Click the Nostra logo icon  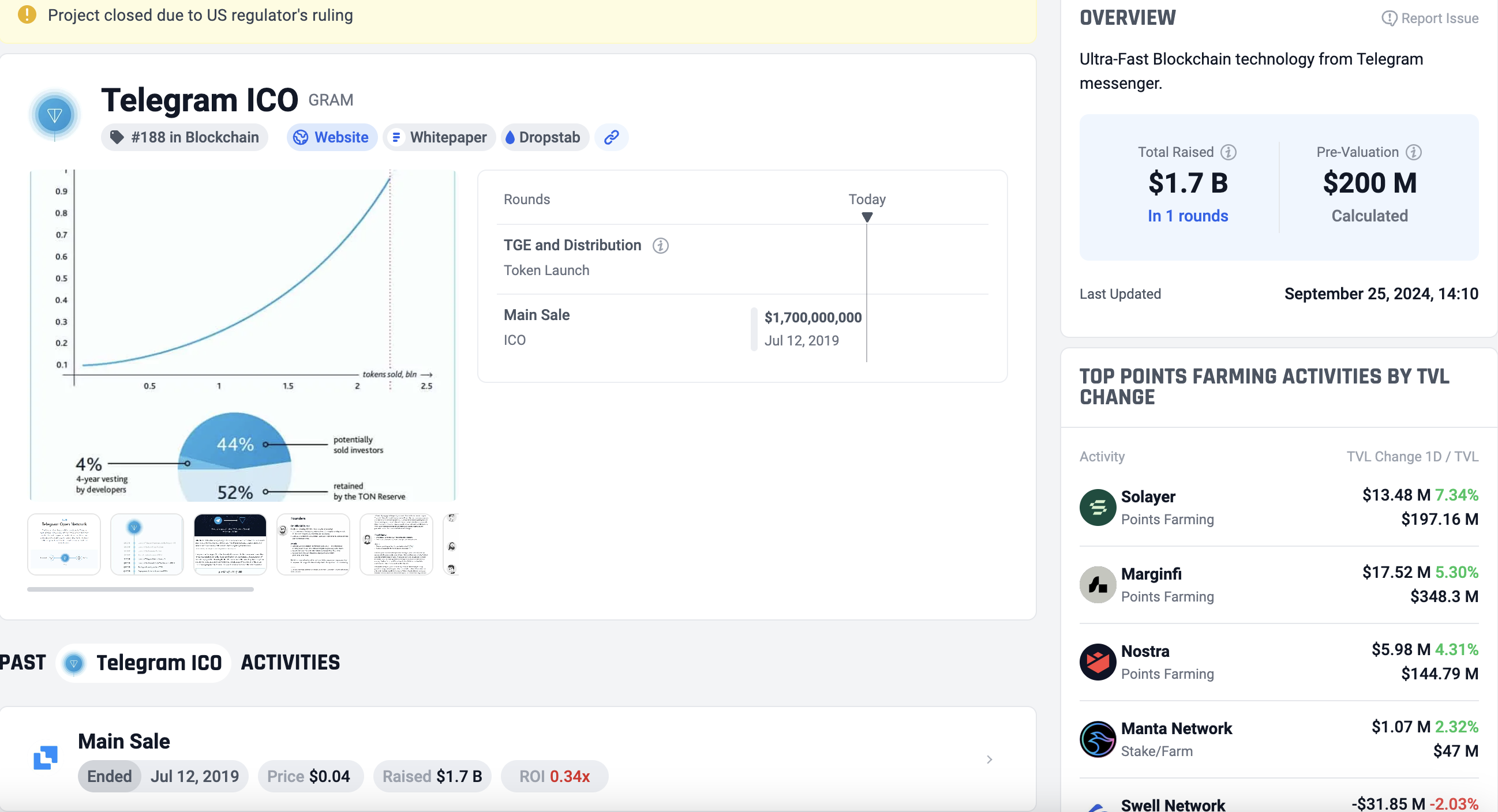point(1098,662)
